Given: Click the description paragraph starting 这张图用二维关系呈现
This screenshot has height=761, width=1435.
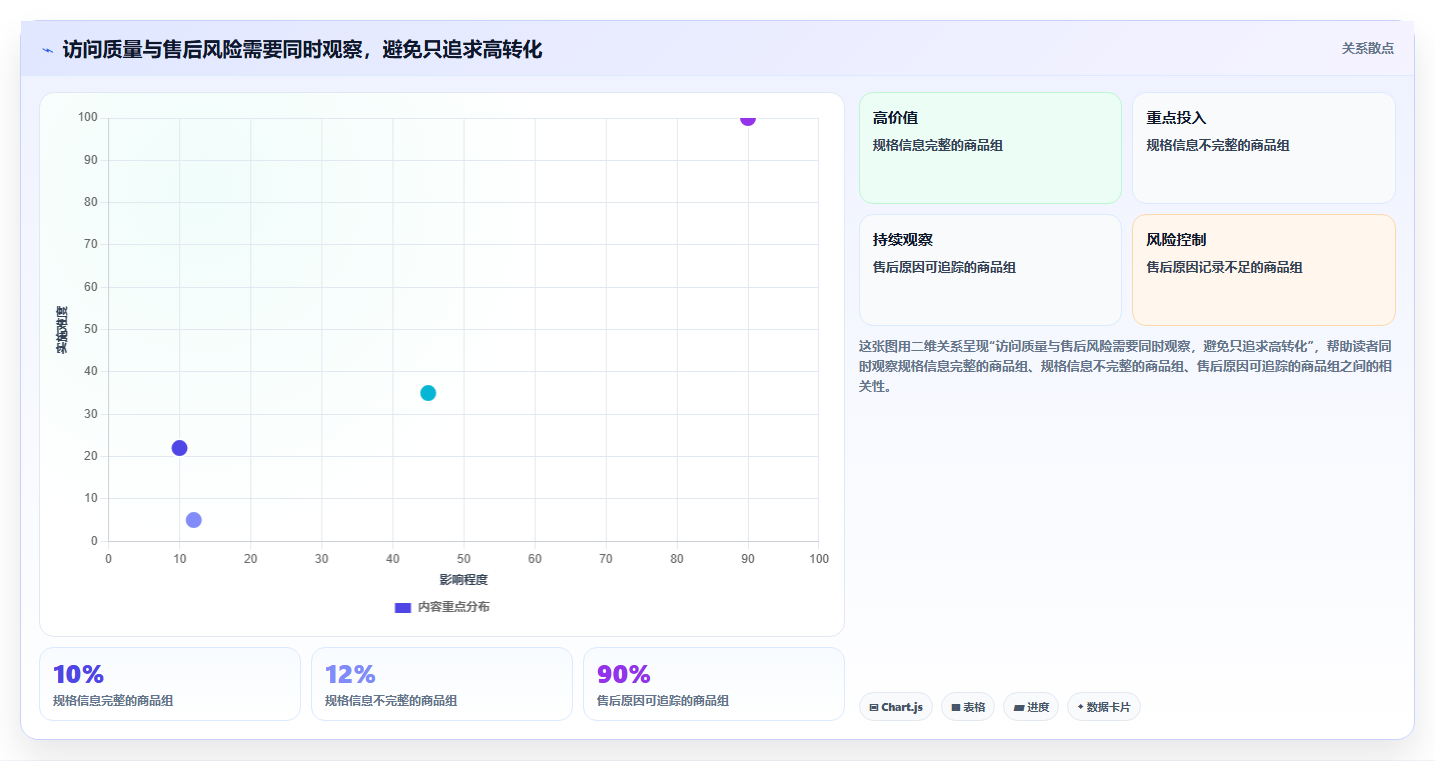Looking at the screenshot, I should pyautogui.click(x=1125, y=366).
